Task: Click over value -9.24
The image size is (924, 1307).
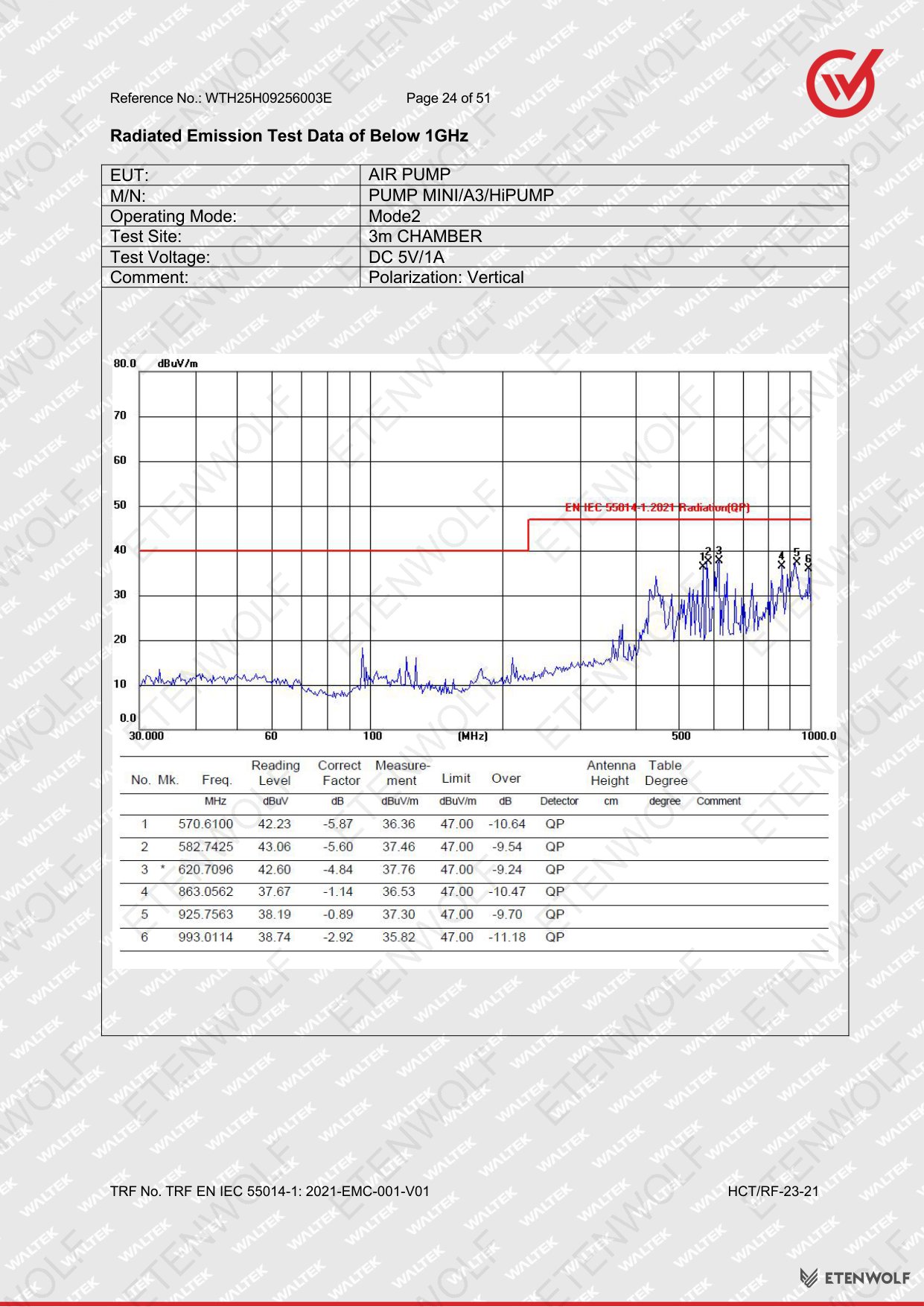Action: [x=507, y=869]
